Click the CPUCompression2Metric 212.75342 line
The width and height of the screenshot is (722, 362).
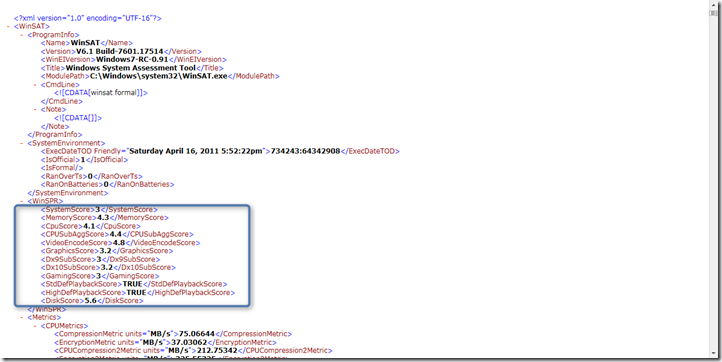[193, 350]
